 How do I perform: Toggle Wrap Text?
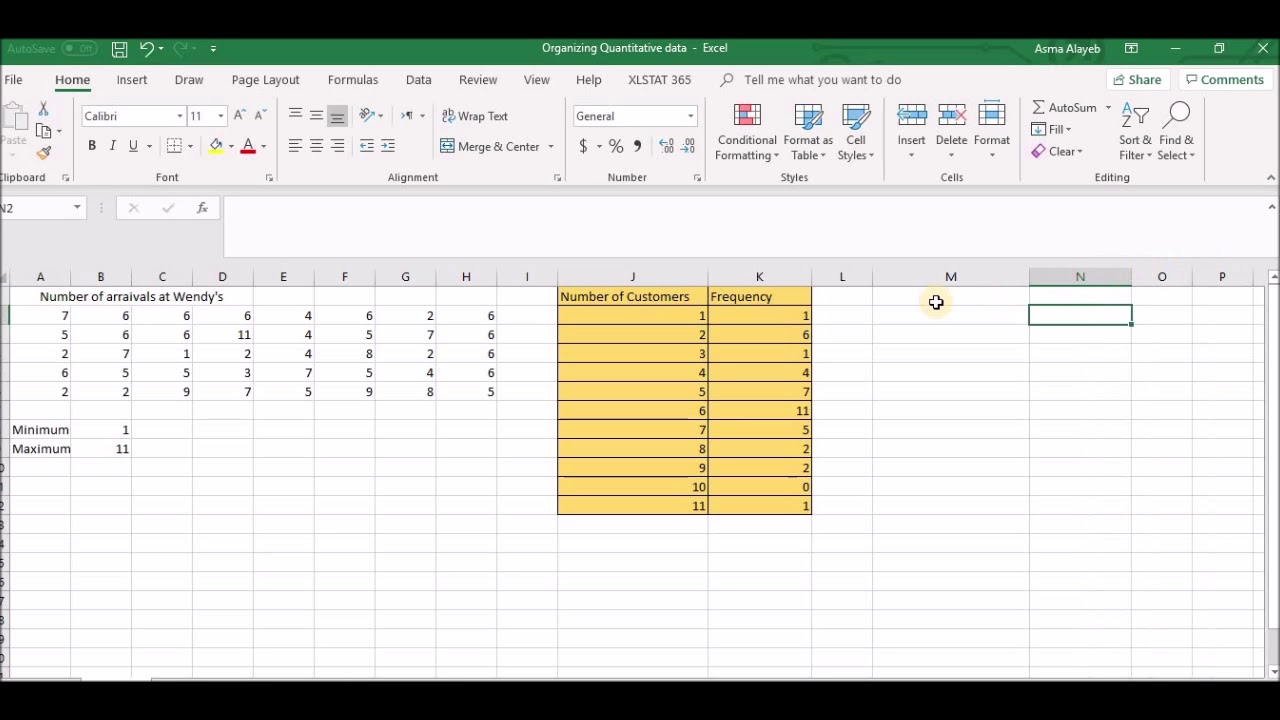(x=475, y=116)
